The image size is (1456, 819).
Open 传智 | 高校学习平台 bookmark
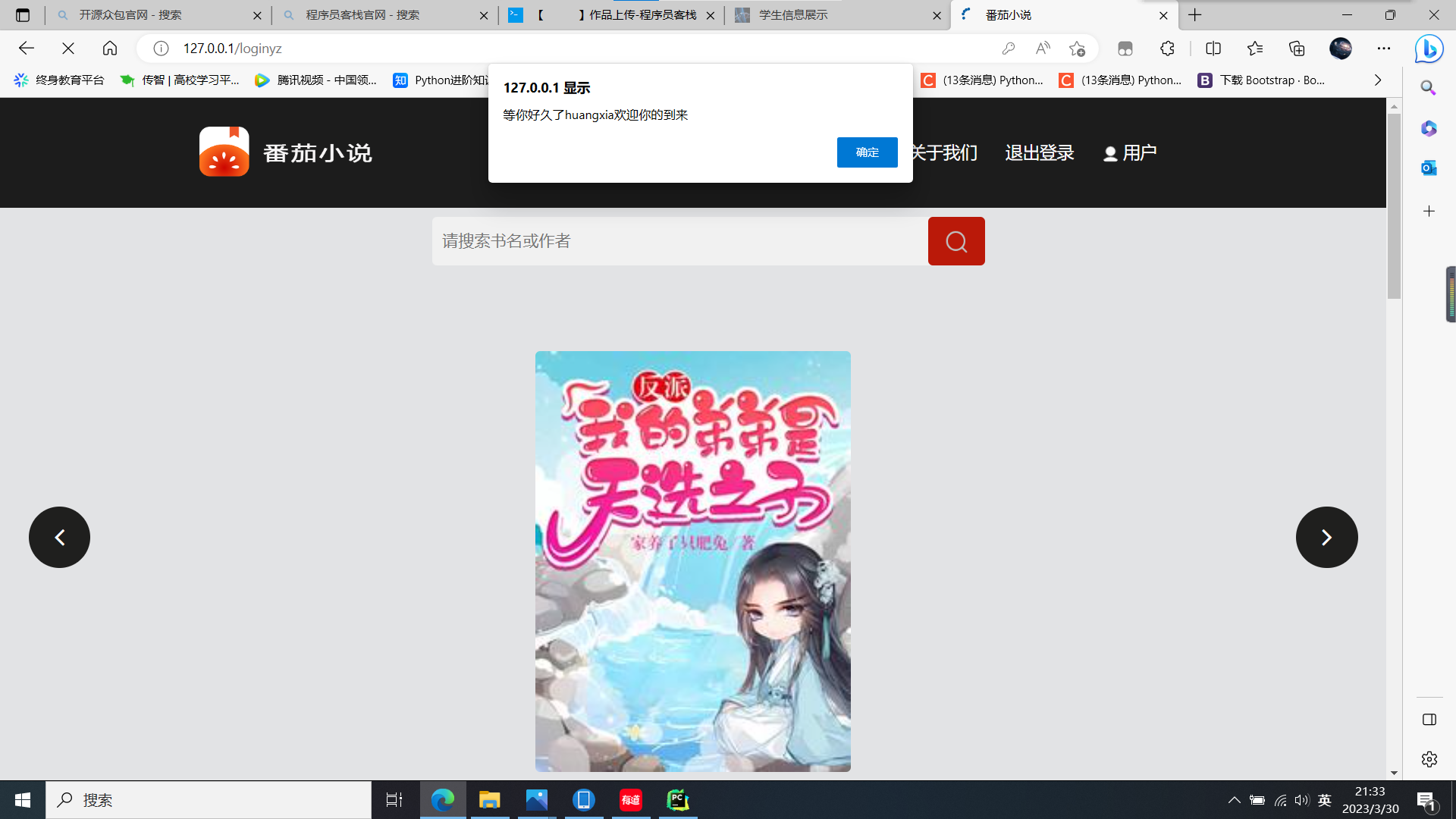click(x=180, y=80)
